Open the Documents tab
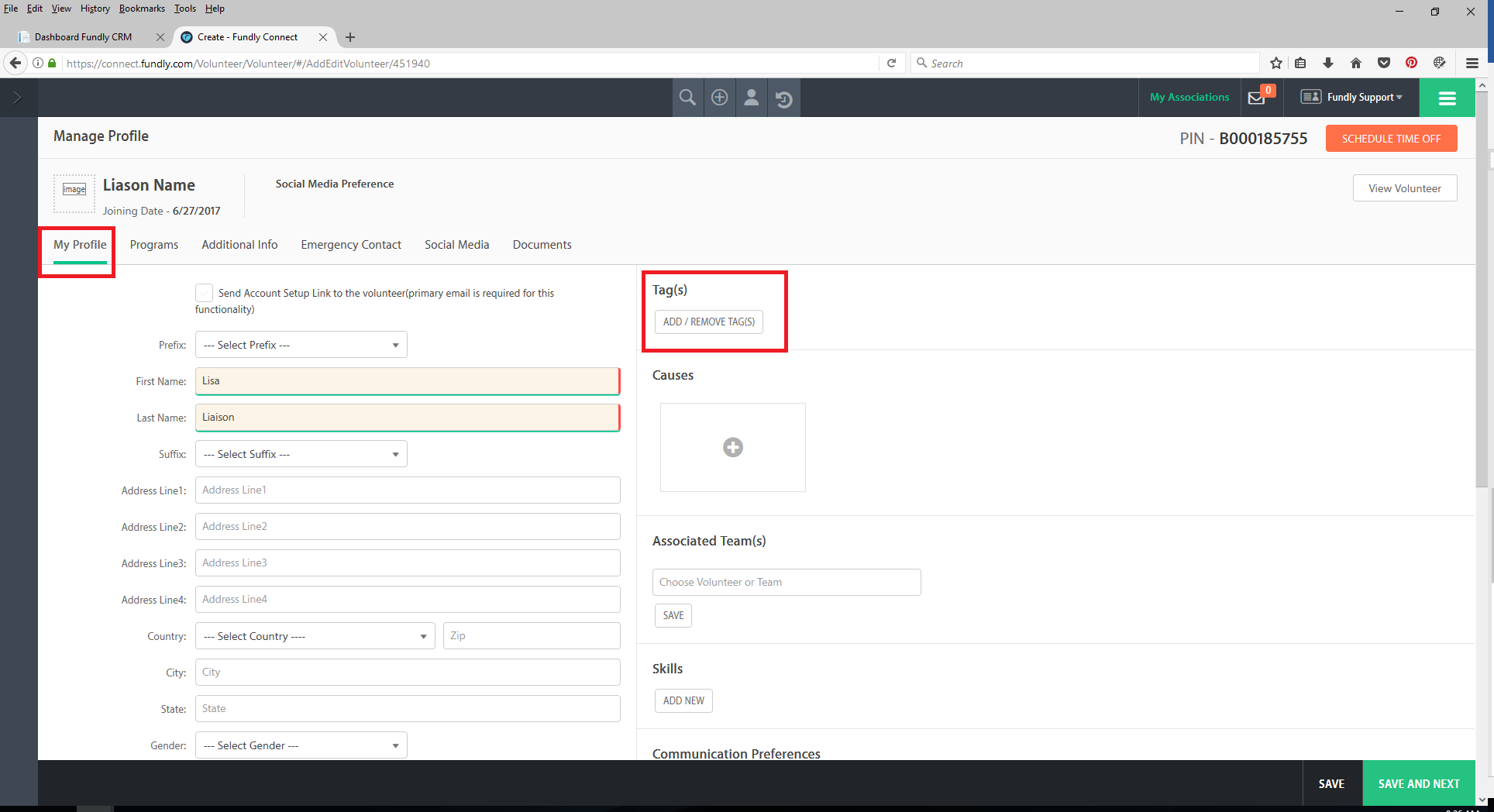Screen dimensions: 1494x812 pos(542,245)
